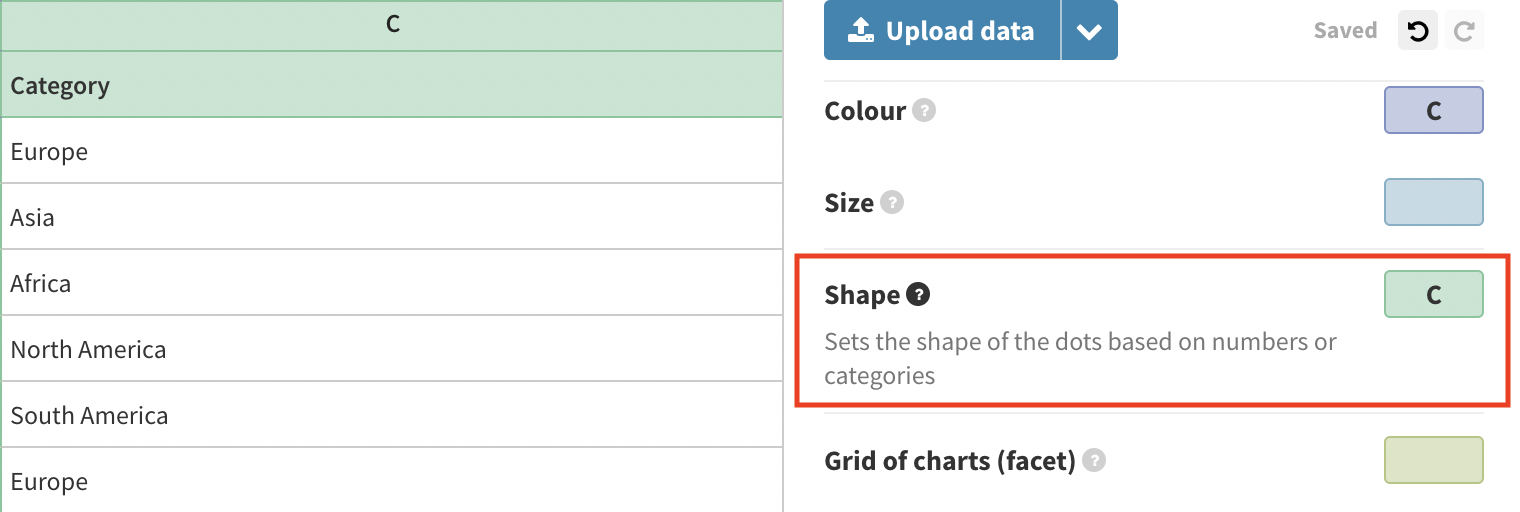Click help icon next to Shape
This screenshot has width=1520, height=512.
(x=918, y=295)
